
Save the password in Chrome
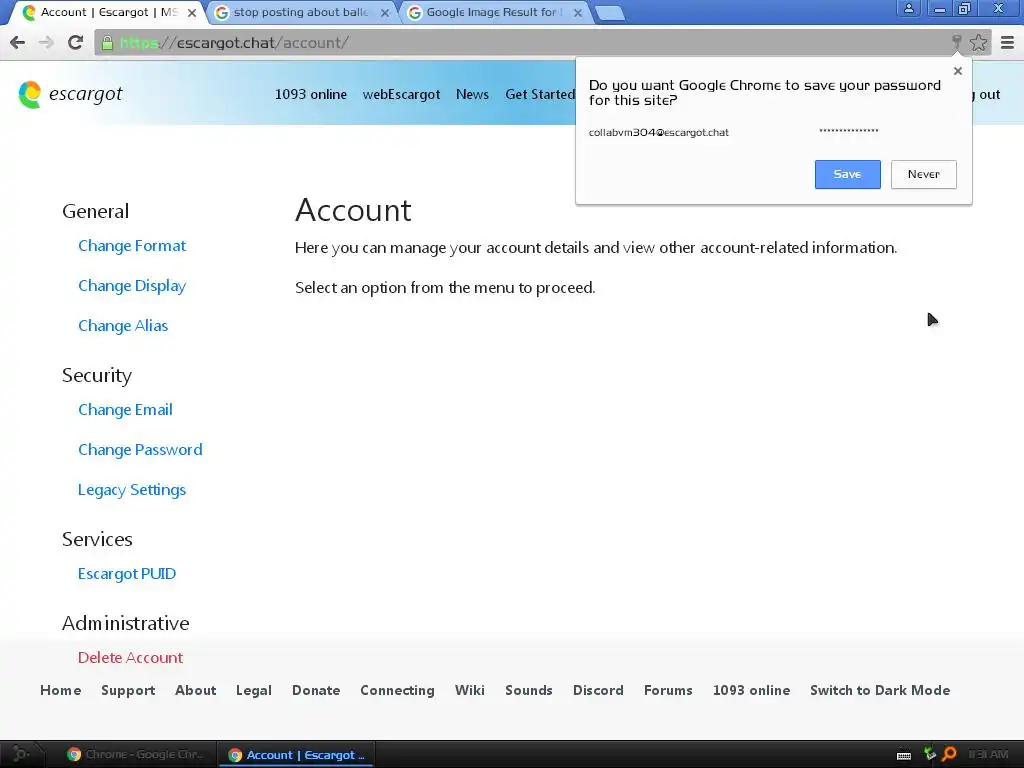click(x=848, y=174)
